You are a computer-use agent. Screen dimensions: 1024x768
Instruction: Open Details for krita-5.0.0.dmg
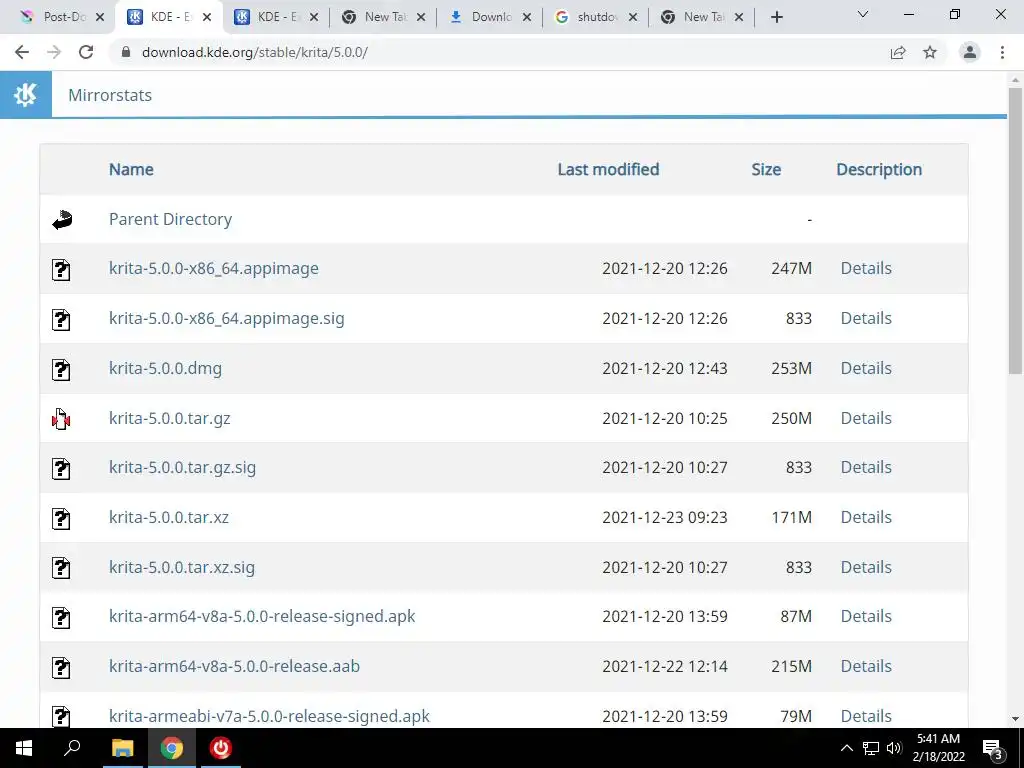(x=866, y=368)
